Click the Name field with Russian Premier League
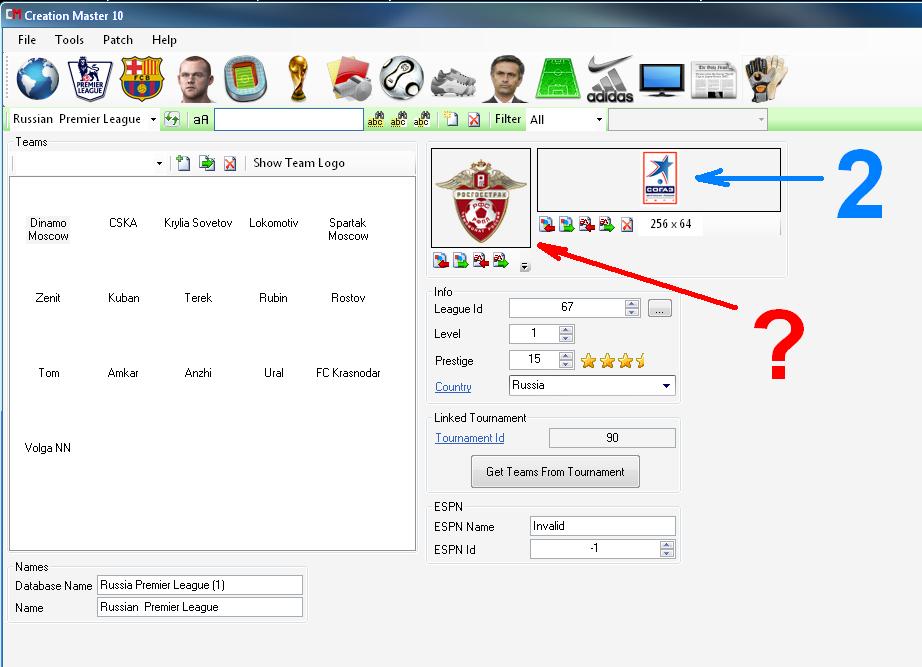 pos(199,607)
